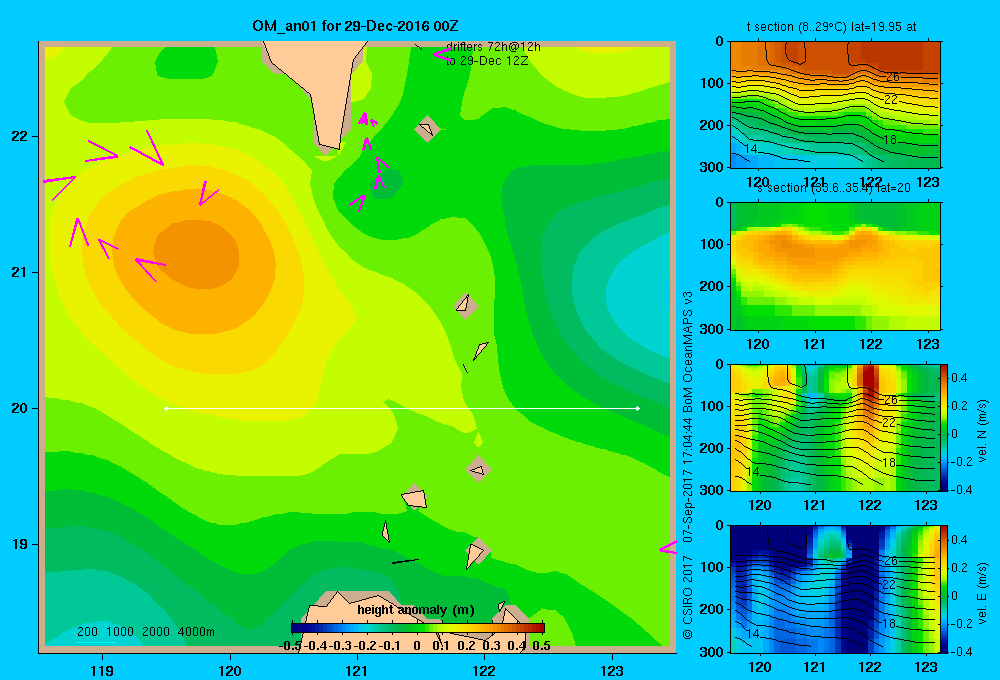Click the '200 1000 2000 4000m' depth legend

(x=145, y=632)
